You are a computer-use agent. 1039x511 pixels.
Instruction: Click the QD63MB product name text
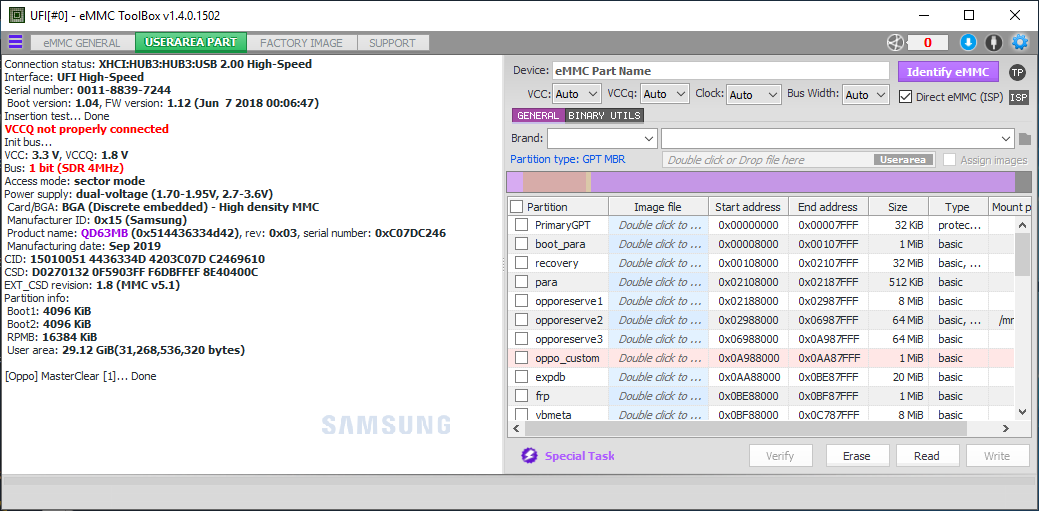point(105,233)
